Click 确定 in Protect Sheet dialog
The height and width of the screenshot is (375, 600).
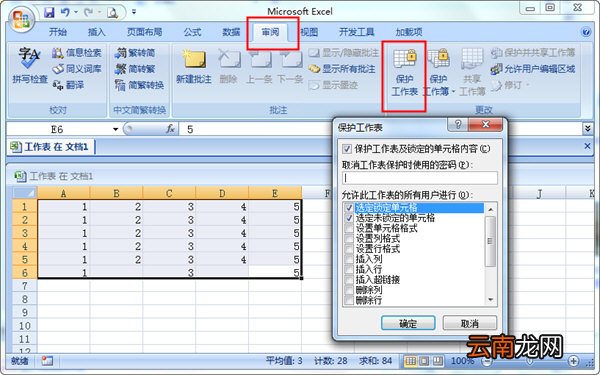click(x=408, y=323)
